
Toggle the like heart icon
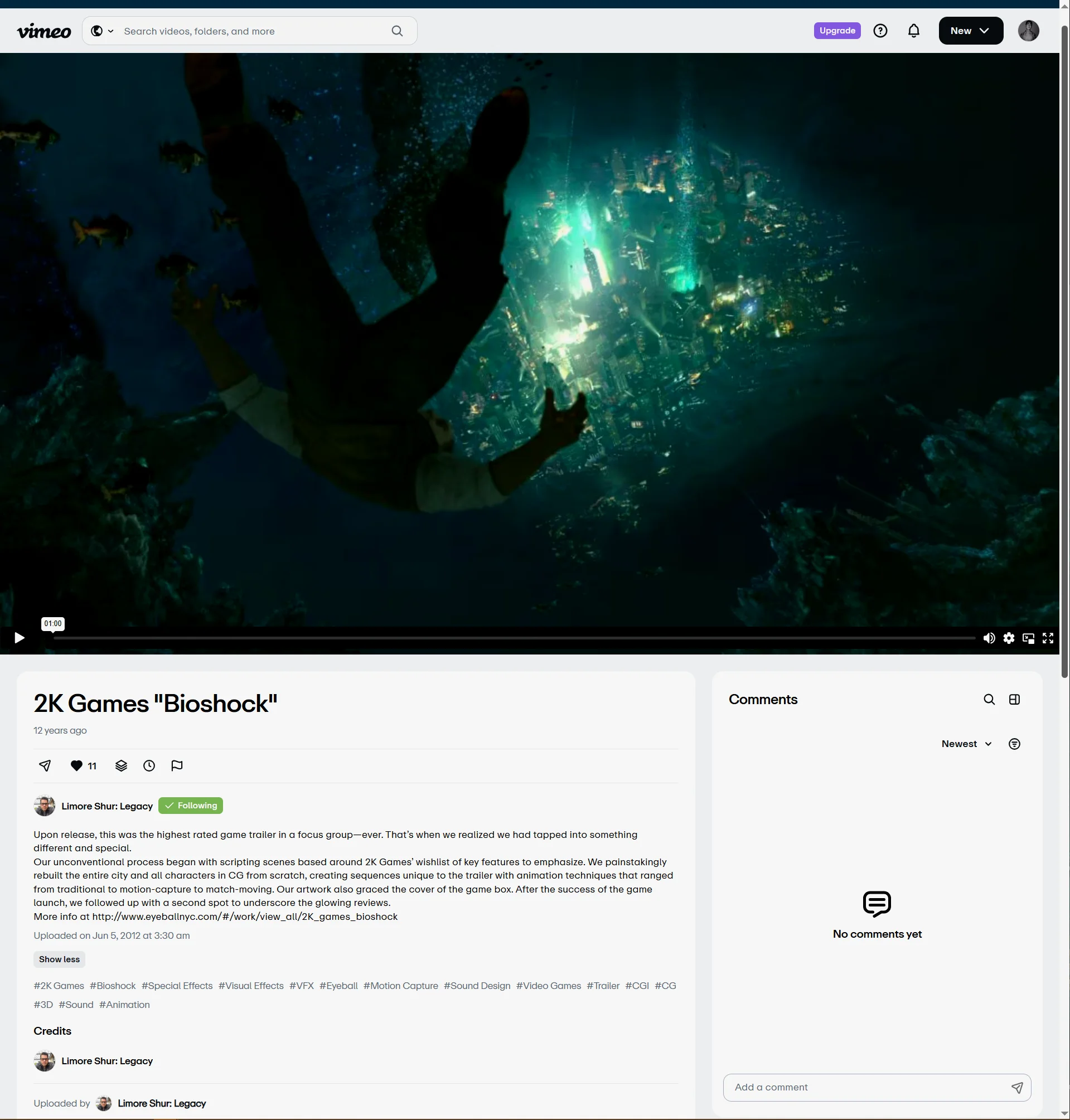[76, 765]
